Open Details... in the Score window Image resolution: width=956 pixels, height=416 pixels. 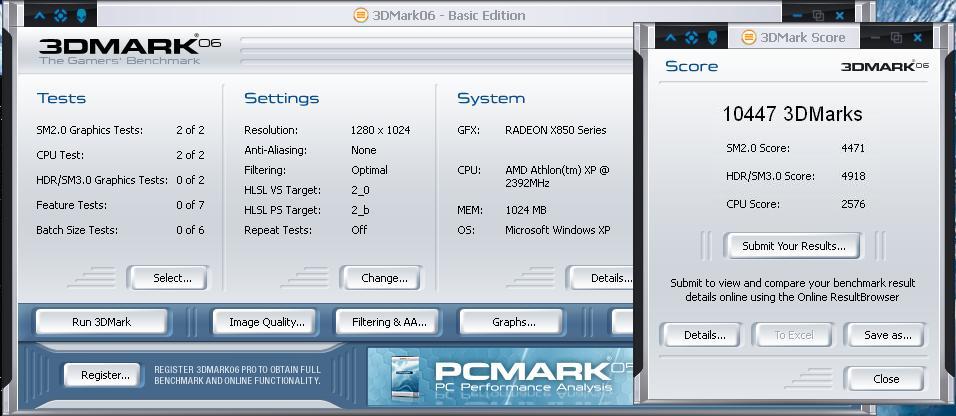pos(702,335)
